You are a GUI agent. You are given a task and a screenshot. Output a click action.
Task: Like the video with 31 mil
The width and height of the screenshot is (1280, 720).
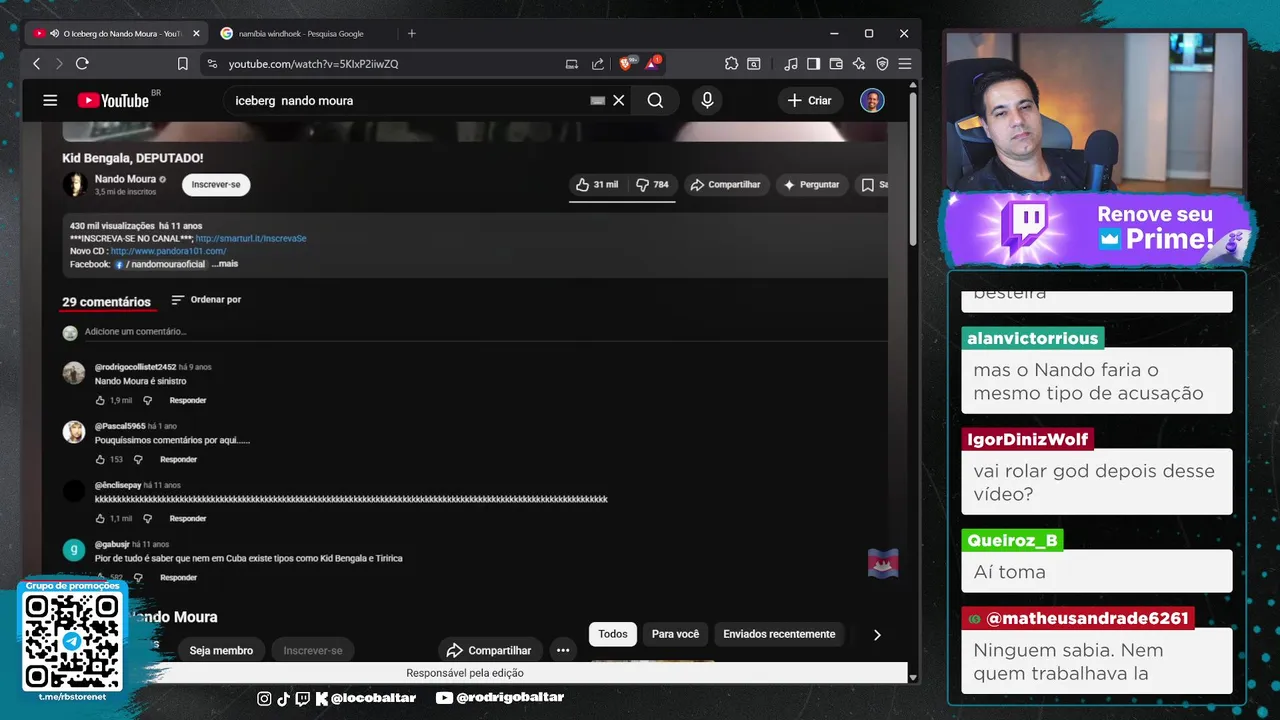coord(597,185)
